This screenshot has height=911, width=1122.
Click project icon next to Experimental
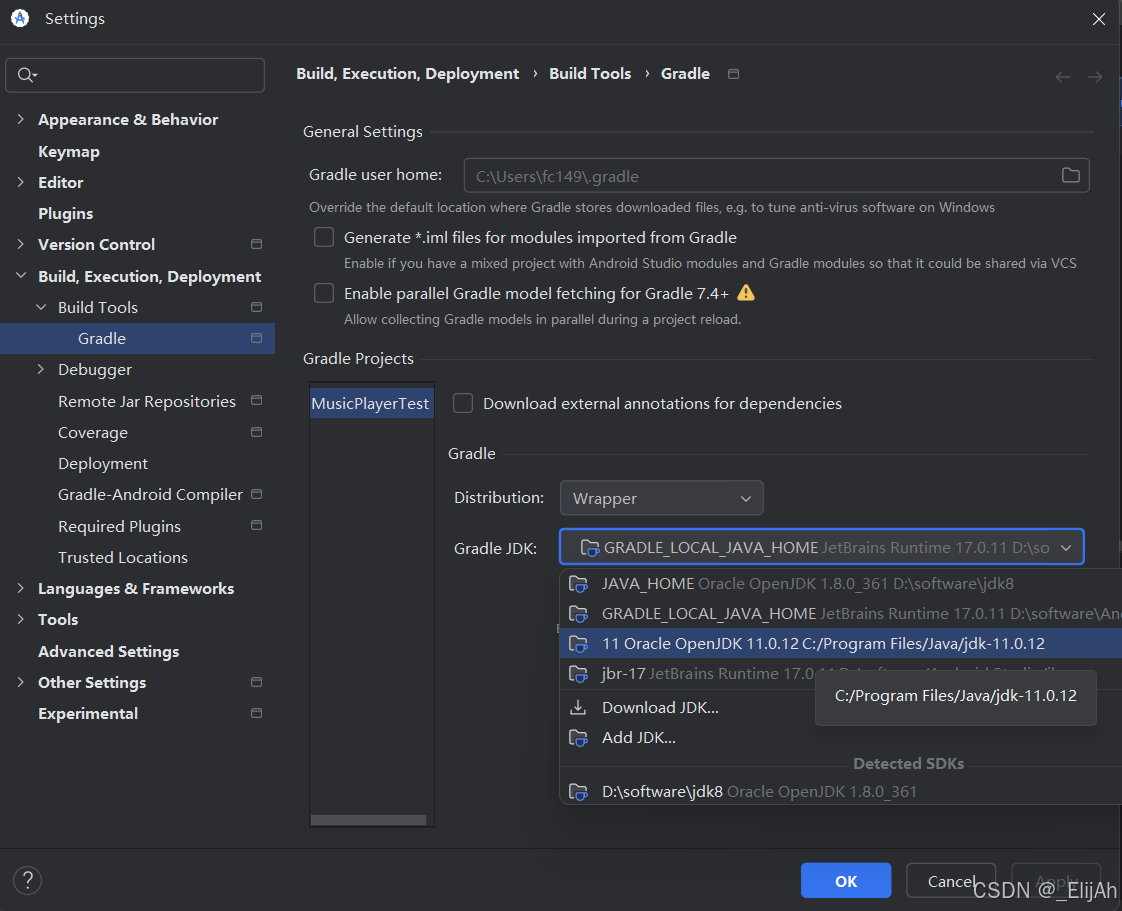tap(256, 713)
